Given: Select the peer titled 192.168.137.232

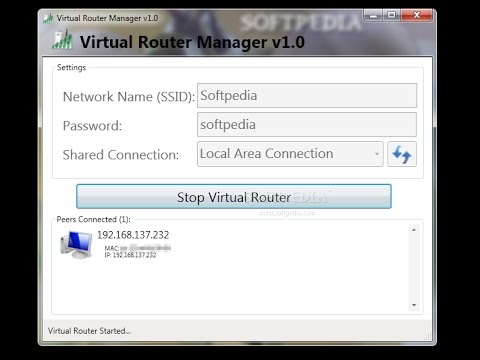Looking at the screenshot, I should coord(133,235).
